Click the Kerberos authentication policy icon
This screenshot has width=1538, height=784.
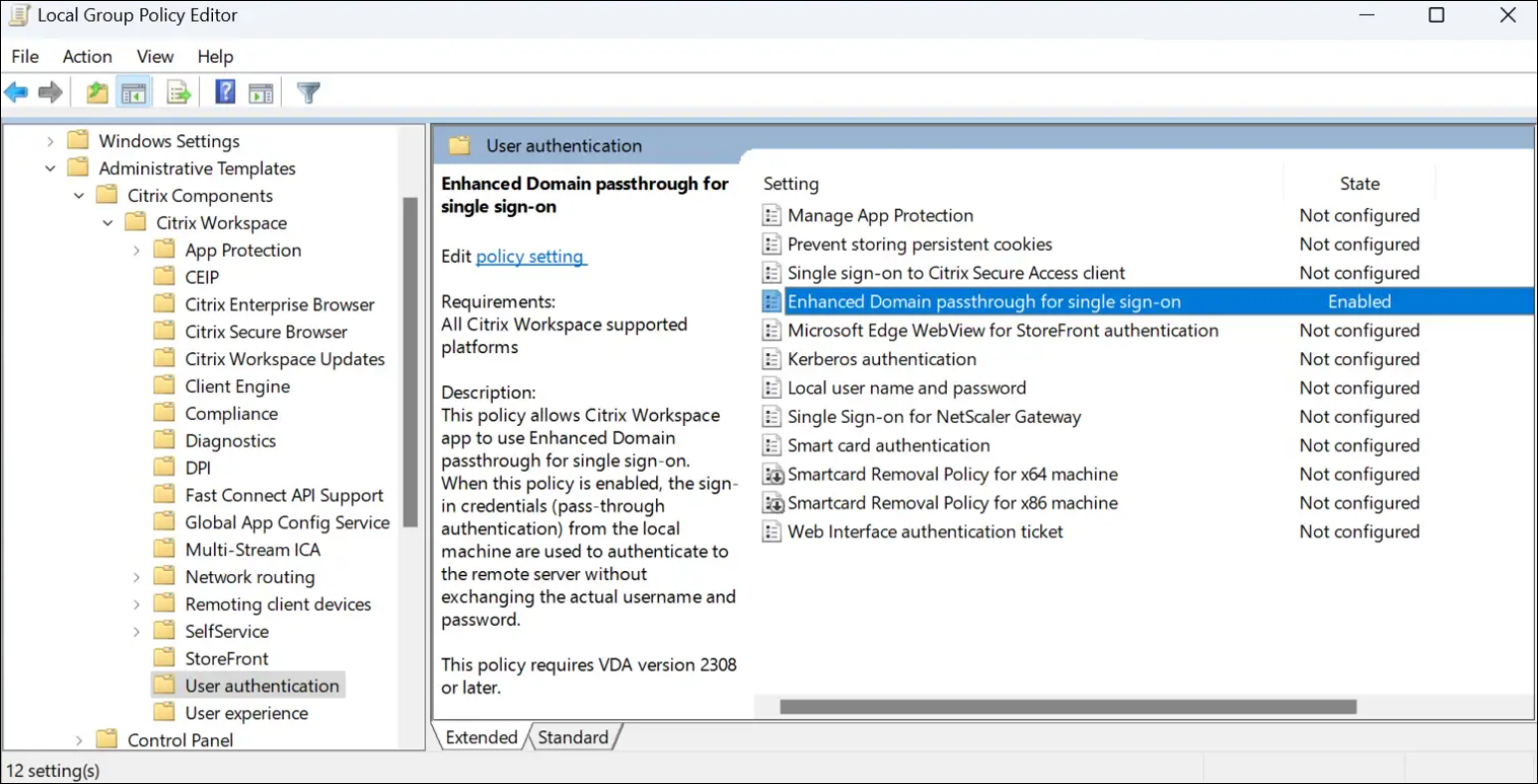coord(771,359)
